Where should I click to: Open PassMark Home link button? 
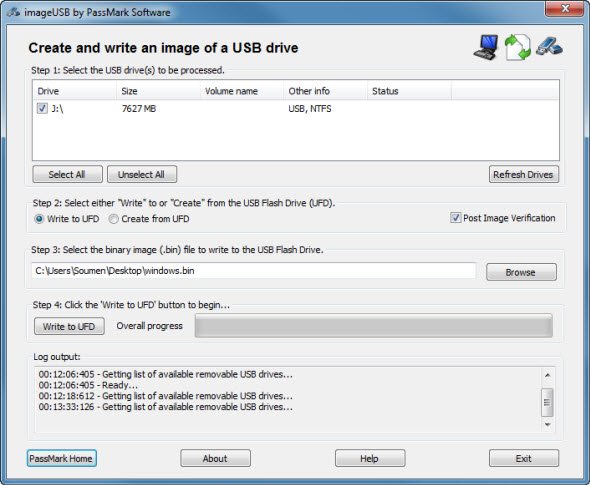point(62,458)
